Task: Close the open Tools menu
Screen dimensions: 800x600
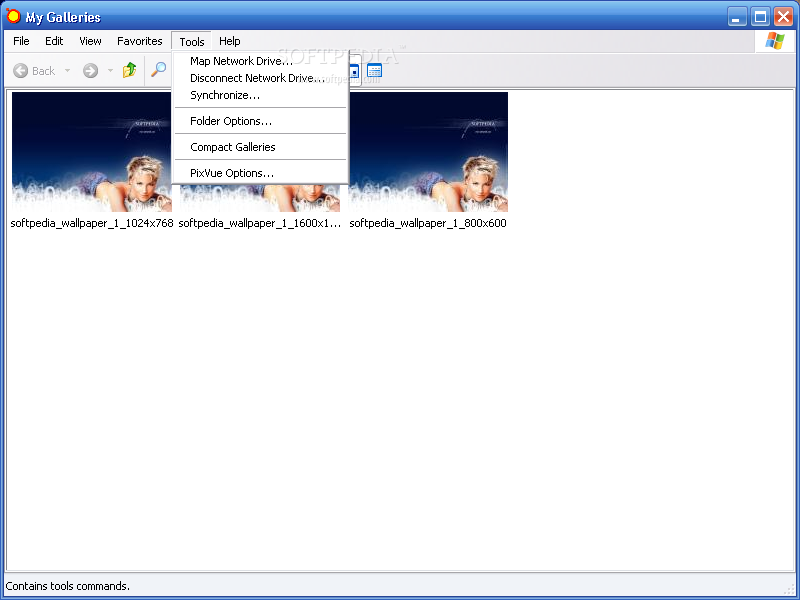Action: (191, 41)
